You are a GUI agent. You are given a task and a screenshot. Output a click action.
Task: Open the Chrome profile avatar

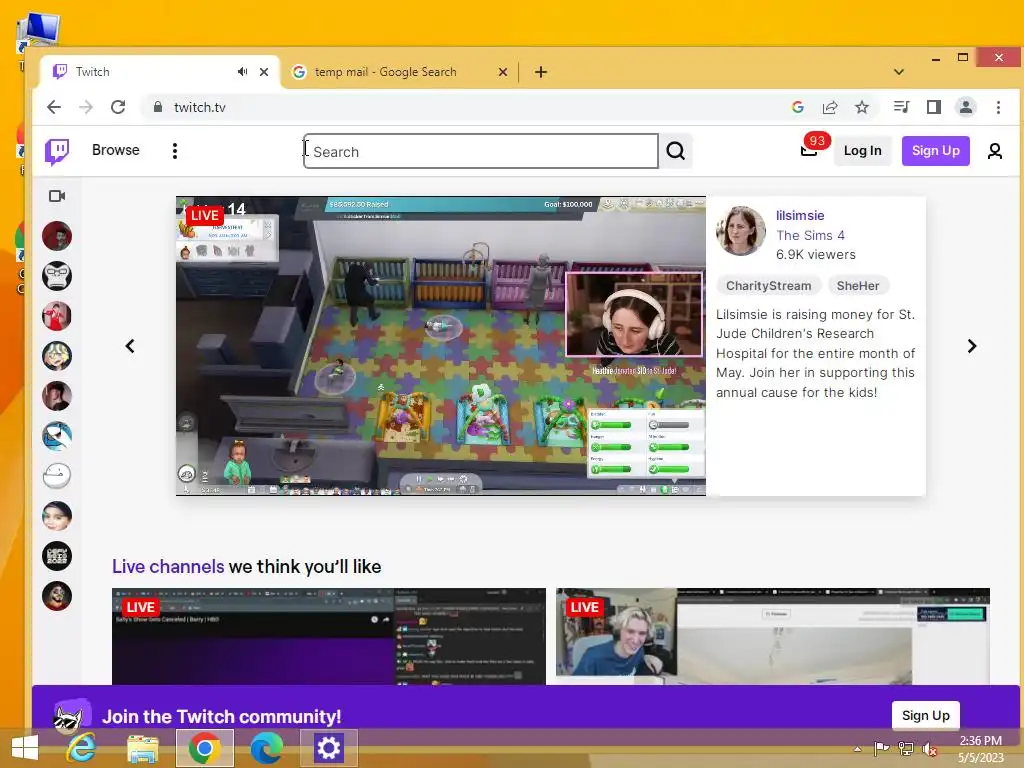[x=965, y=107]
